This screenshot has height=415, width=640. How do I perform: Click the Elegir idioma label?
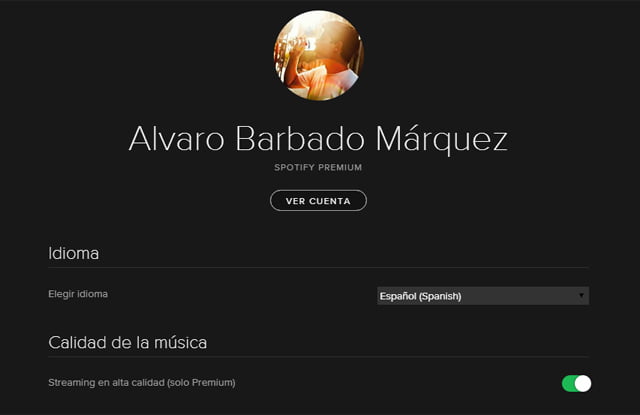[x=78, y=294]
